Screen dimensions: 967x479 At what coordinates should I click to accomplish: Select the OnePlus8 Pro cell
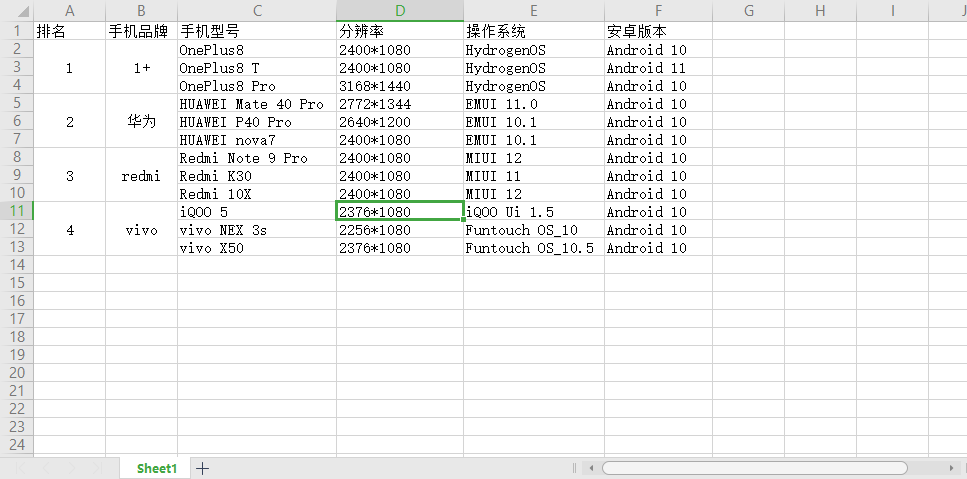pyautogui.click(x=257, y=85)
